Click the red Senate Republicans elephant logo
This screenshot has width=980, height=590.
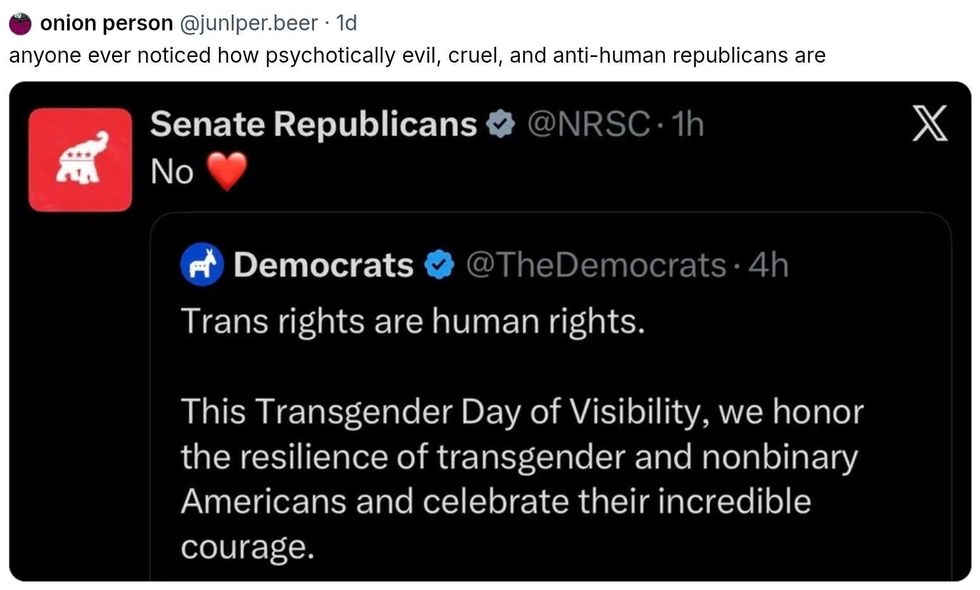(80, 160)
